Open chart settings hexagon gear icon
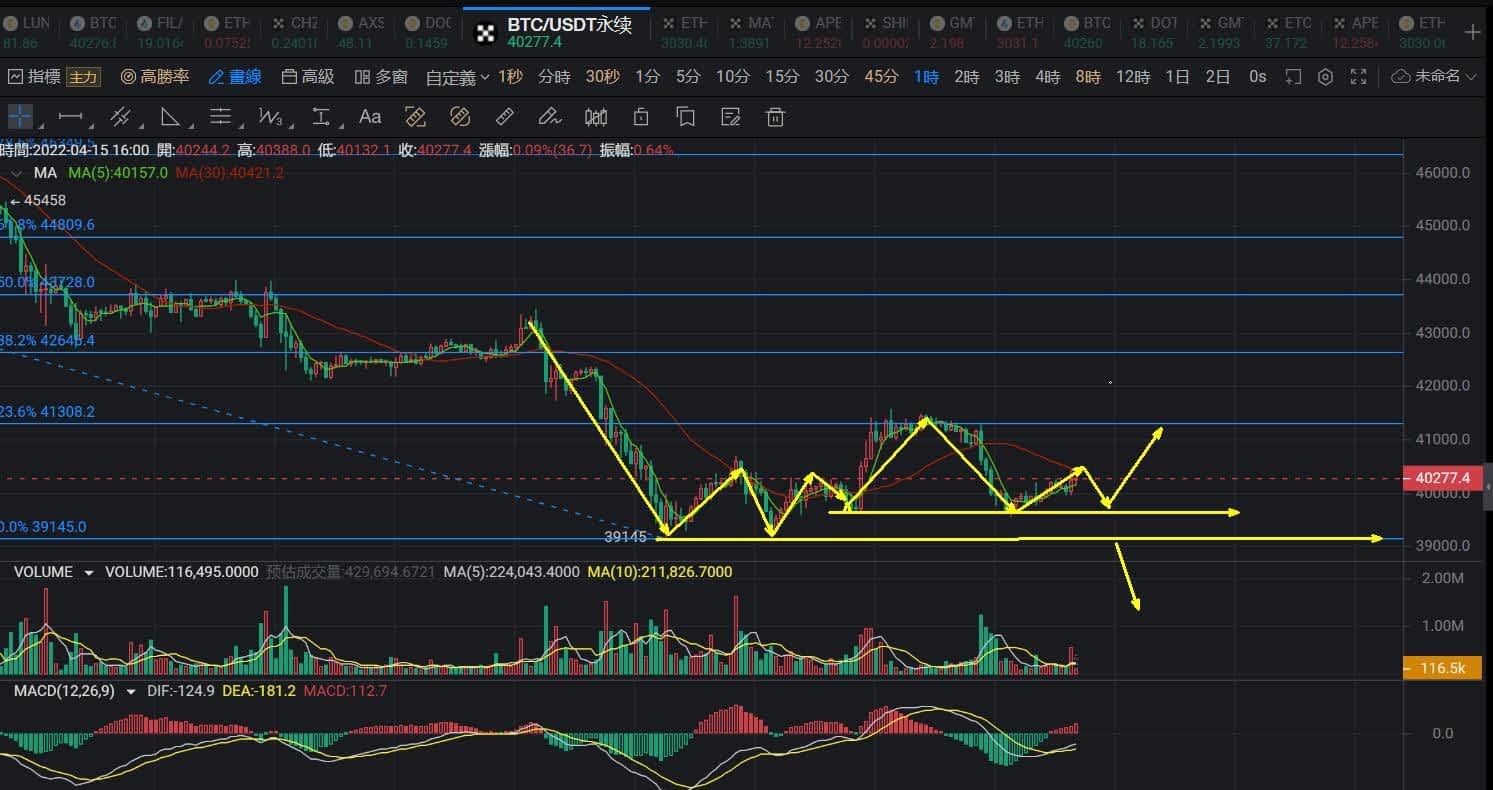This screenshot has width=1493, height=790. [x=1325, y=77]
